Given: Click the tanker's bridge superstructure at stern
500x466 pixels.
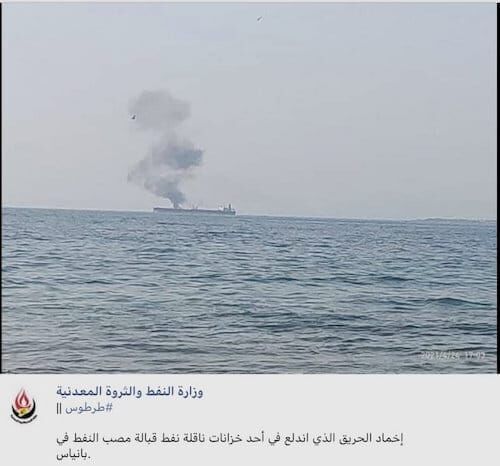Looking at the screenshot, I should click(x=228, y=208).
